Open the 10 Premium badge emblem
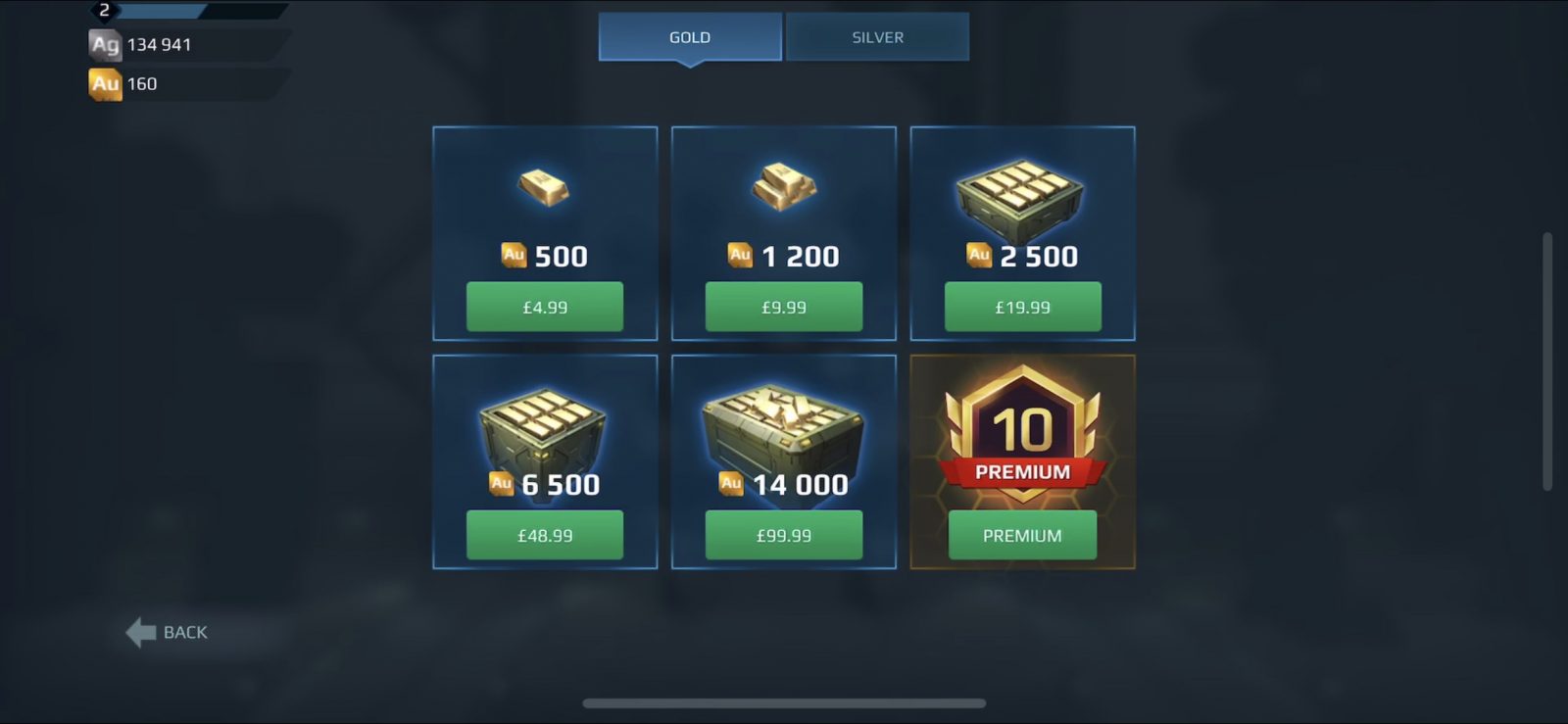This screenshot has width=1568, height=724. click(1022, 433)
